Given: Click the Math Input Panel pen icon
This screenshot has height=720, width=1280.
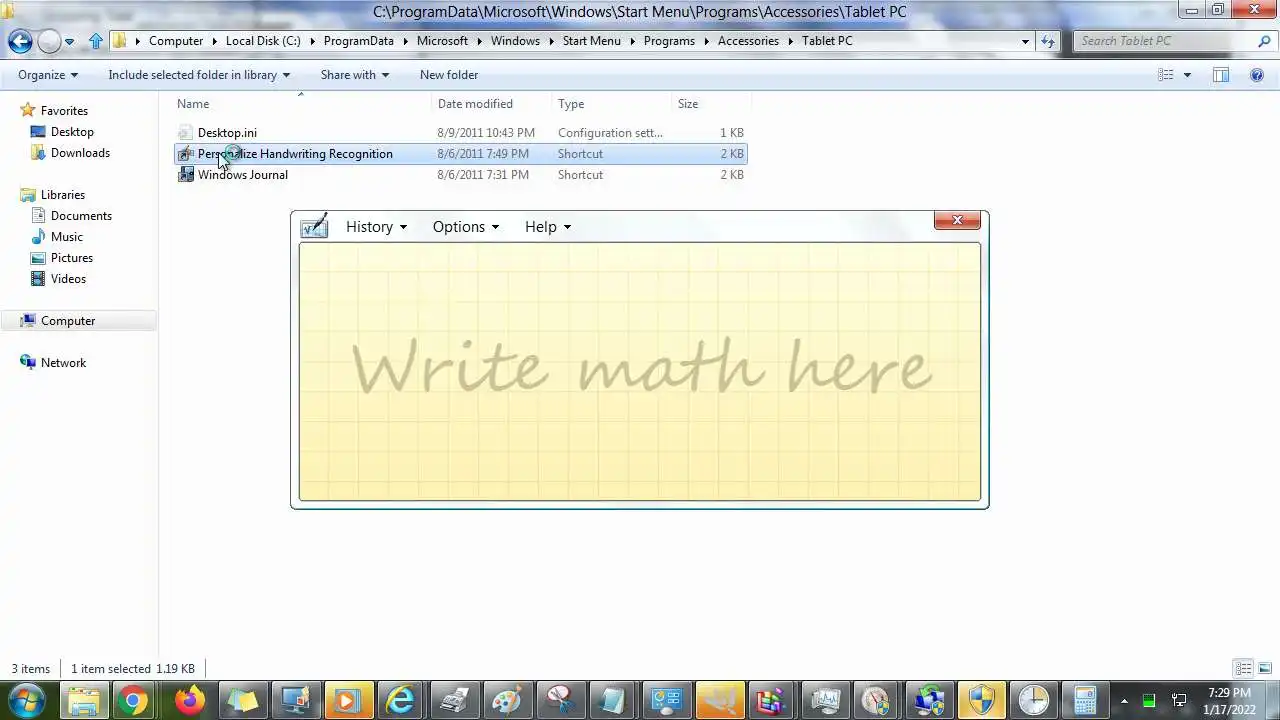Looking at the screenshot, I should point(314,226).
